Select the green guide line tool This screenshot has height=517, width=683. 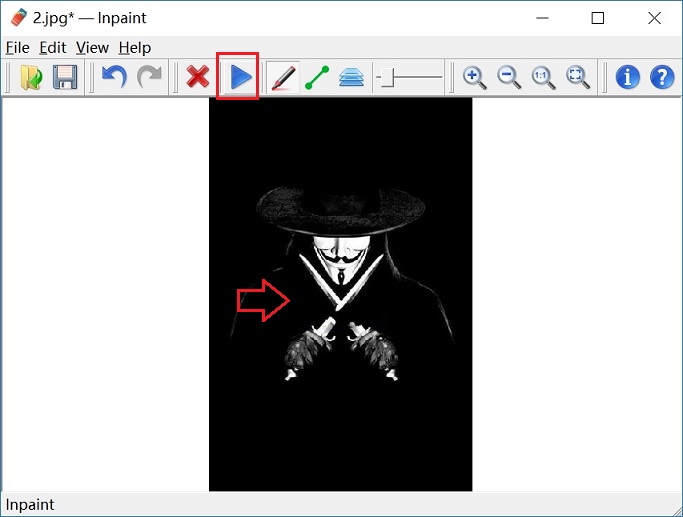click(317, 77)
